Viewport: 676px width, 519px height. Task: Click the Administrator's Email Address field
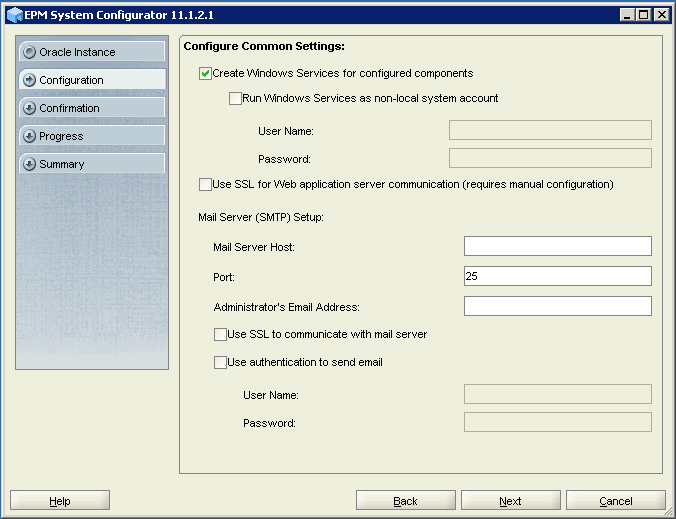(x=557, y=306)
